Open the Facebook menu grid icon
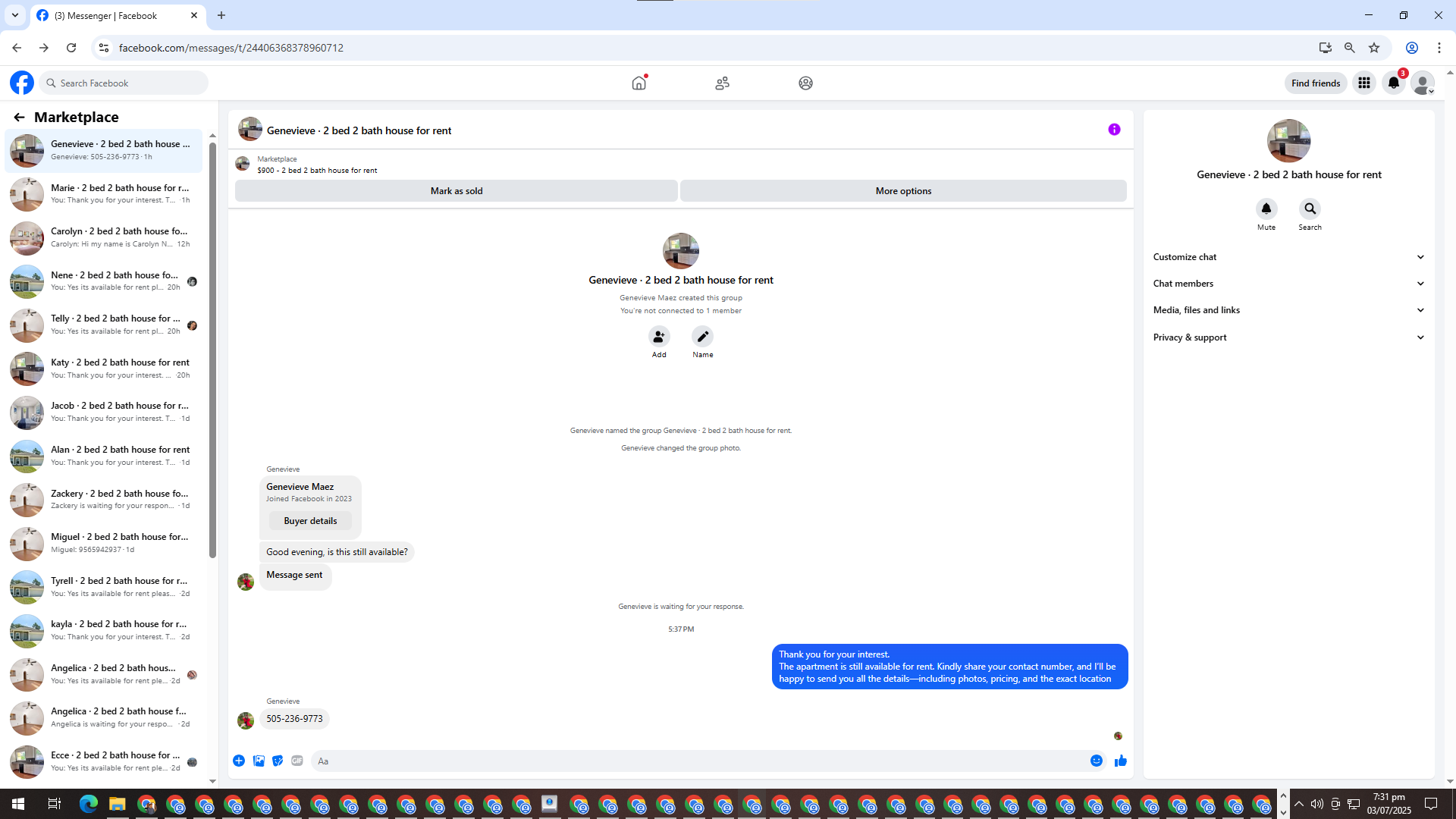The height and width of the screenshot is (819, 1456). point(1363,83)
